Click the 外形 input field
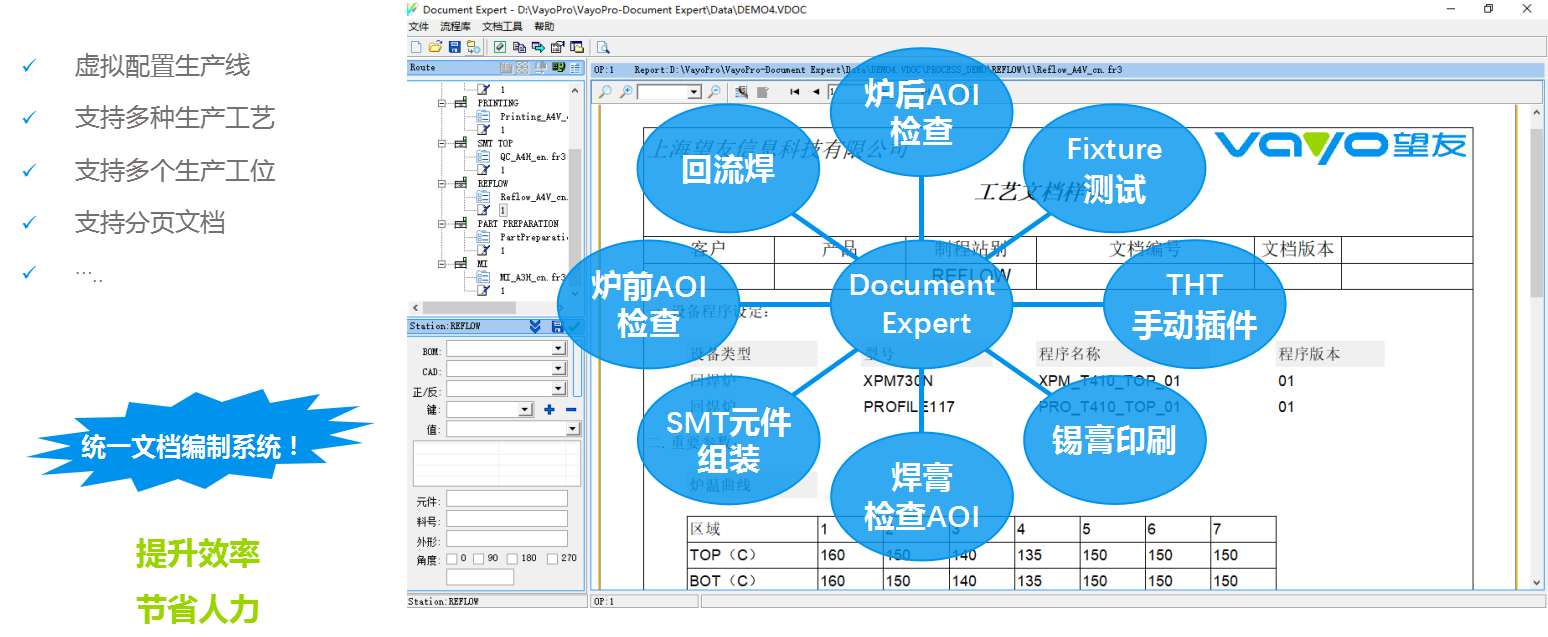This screenshot has width=1548, height=637. pos(507,538)
